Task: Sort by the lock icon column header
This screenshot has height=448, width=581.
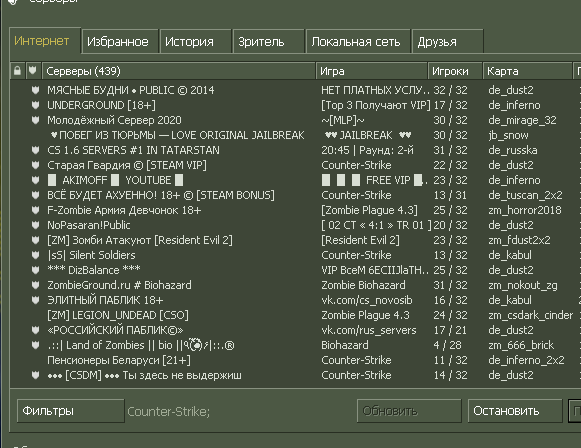Action: tap(17, 71)
